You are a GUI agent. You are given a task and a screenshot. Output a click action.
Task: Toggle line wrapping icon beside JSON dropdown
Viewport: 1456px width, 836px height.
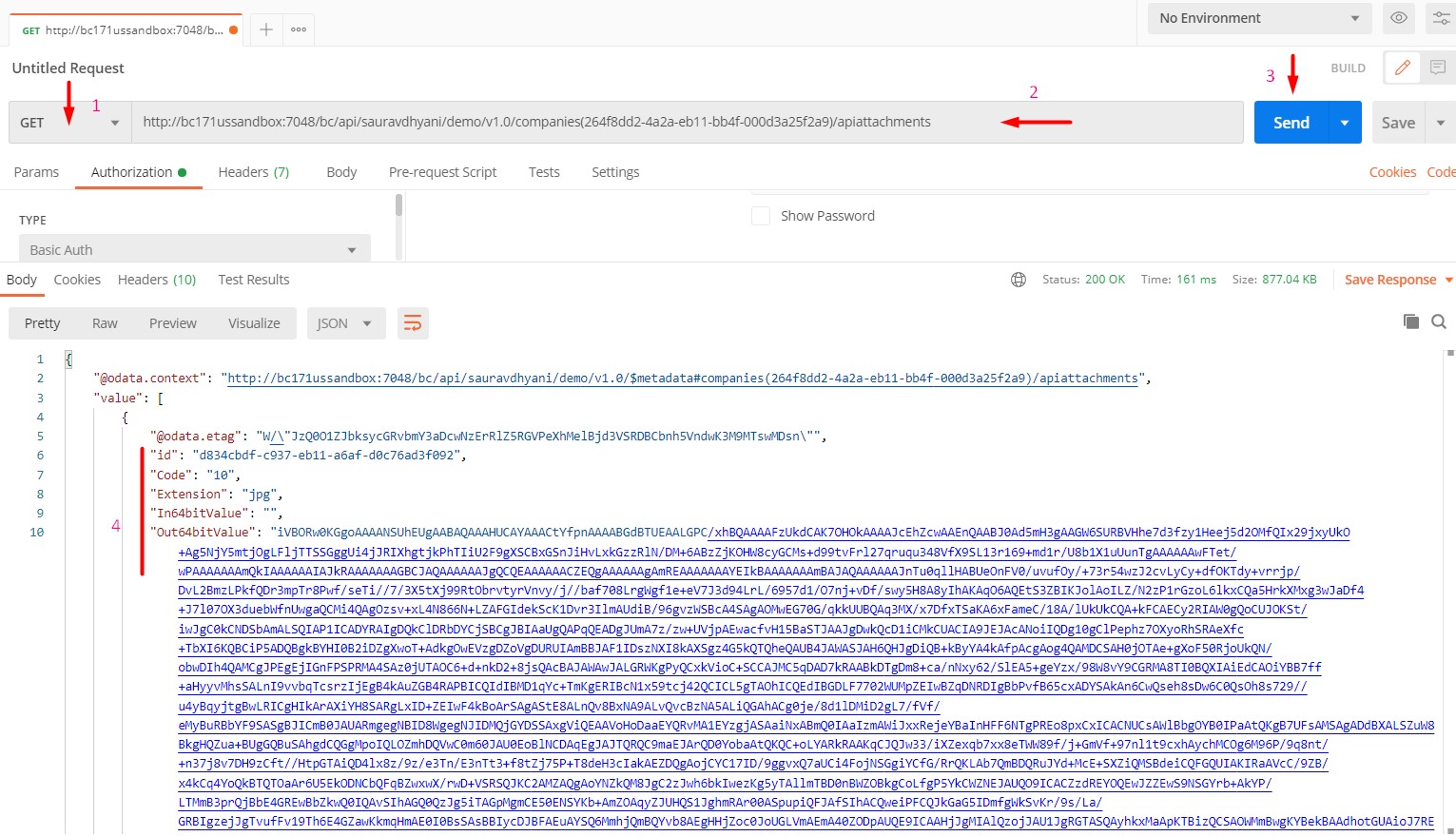pyautogui.click(x=413, y=322)
